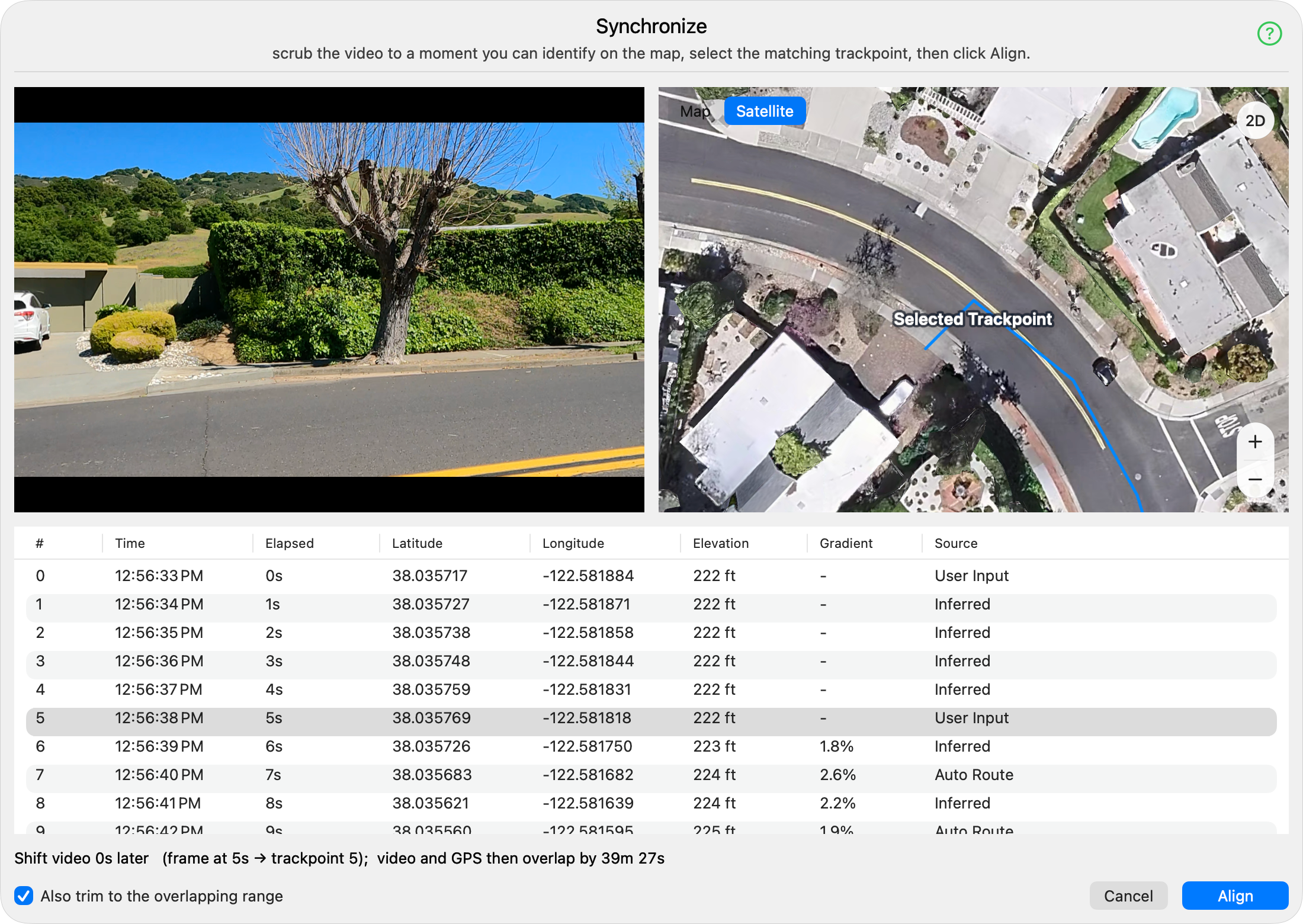Click User Input source in row 5

971,718
